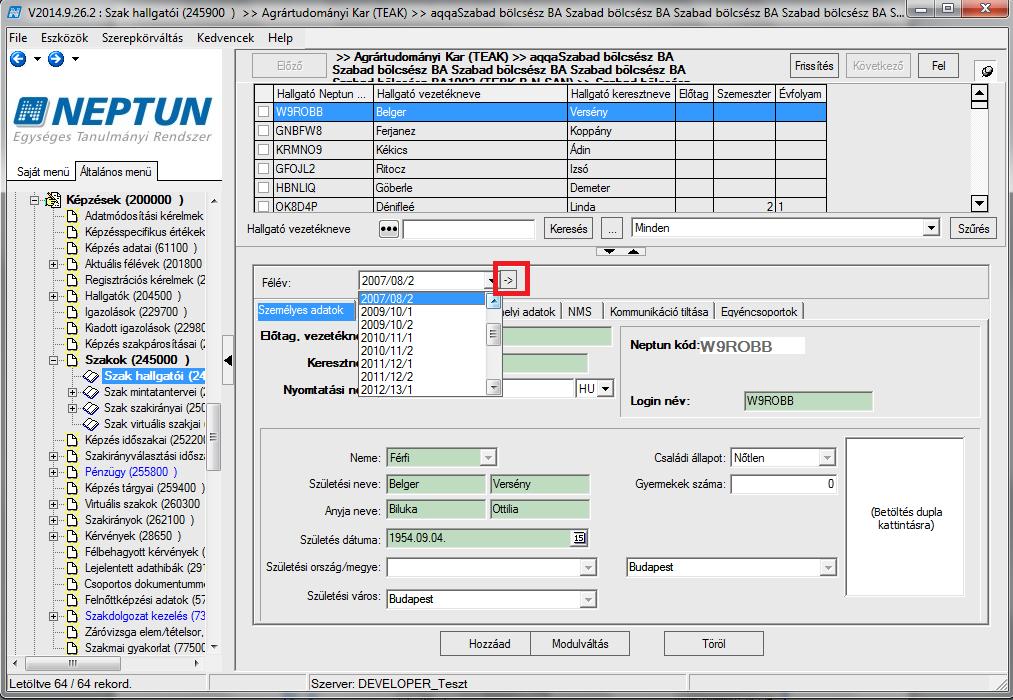Screen dimensions: 1013x700
Task: Click the ellipsis button next to Keresés
Action: pos(612,229)
